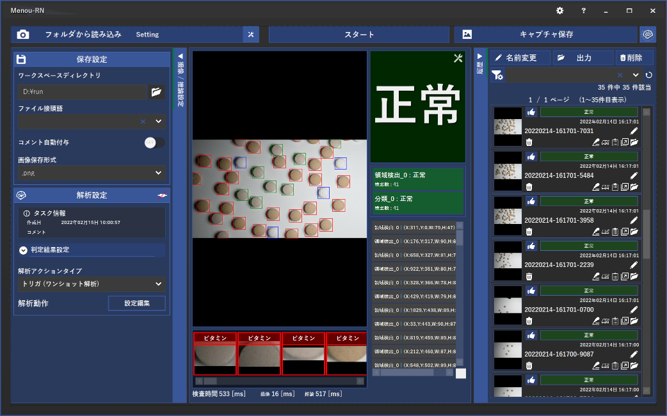Click the thumbs-up toggle for 20220214-161701-2239

[531, 246]
